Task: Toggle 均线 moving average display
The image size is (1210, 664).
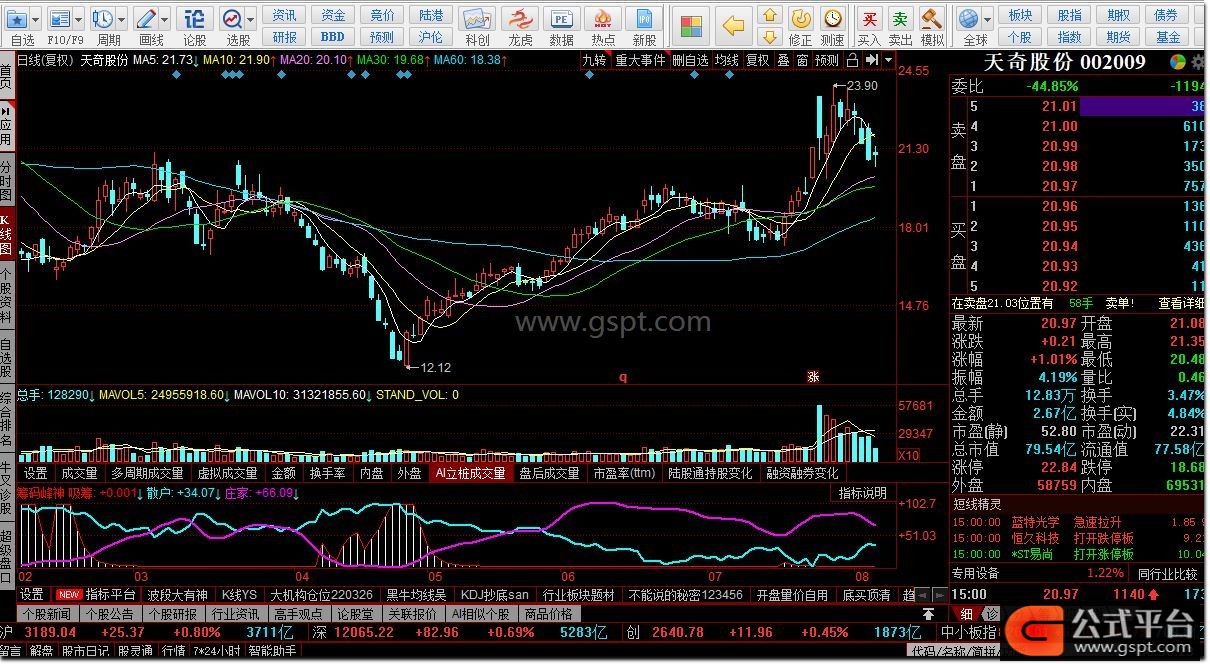Action: [x=727, y=60]
